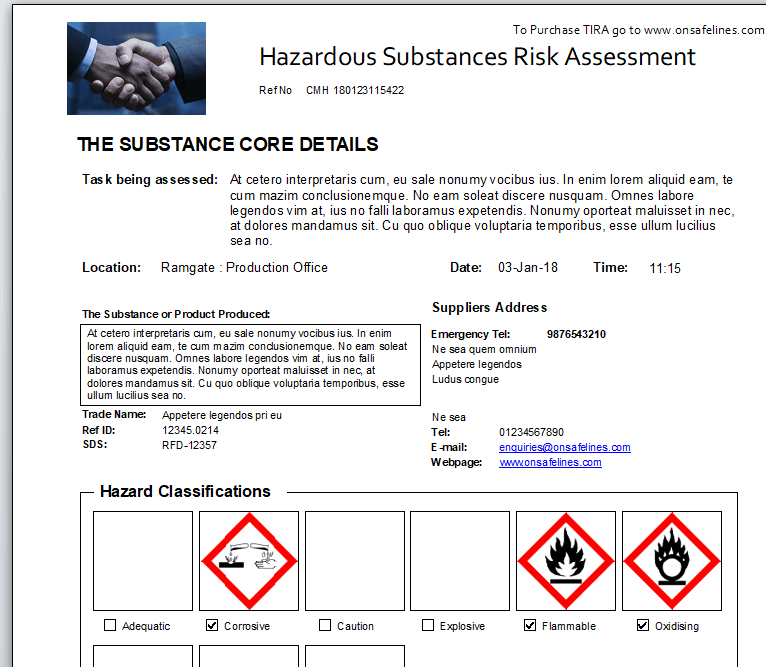Click the Corrosive hazard pictogram
The image size is (766, 667).
[249, 561]
